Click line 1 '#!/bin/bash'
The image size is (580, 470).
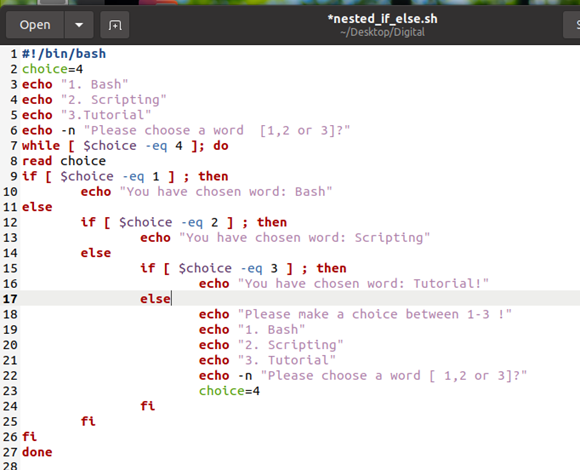pos(64,54)
